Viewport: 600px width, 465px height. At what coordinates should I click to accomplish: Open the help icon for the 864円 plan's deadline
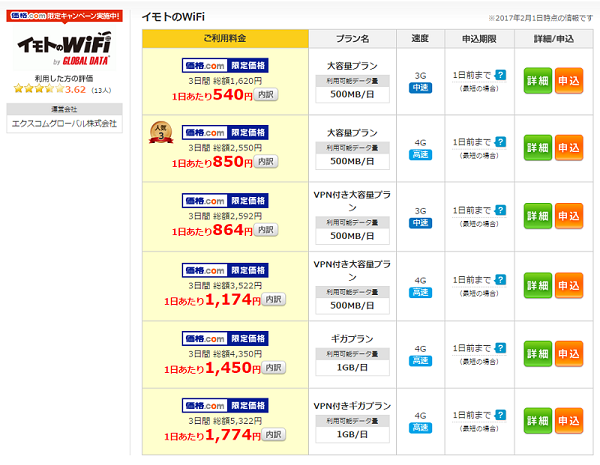click(x=501, y=210)
